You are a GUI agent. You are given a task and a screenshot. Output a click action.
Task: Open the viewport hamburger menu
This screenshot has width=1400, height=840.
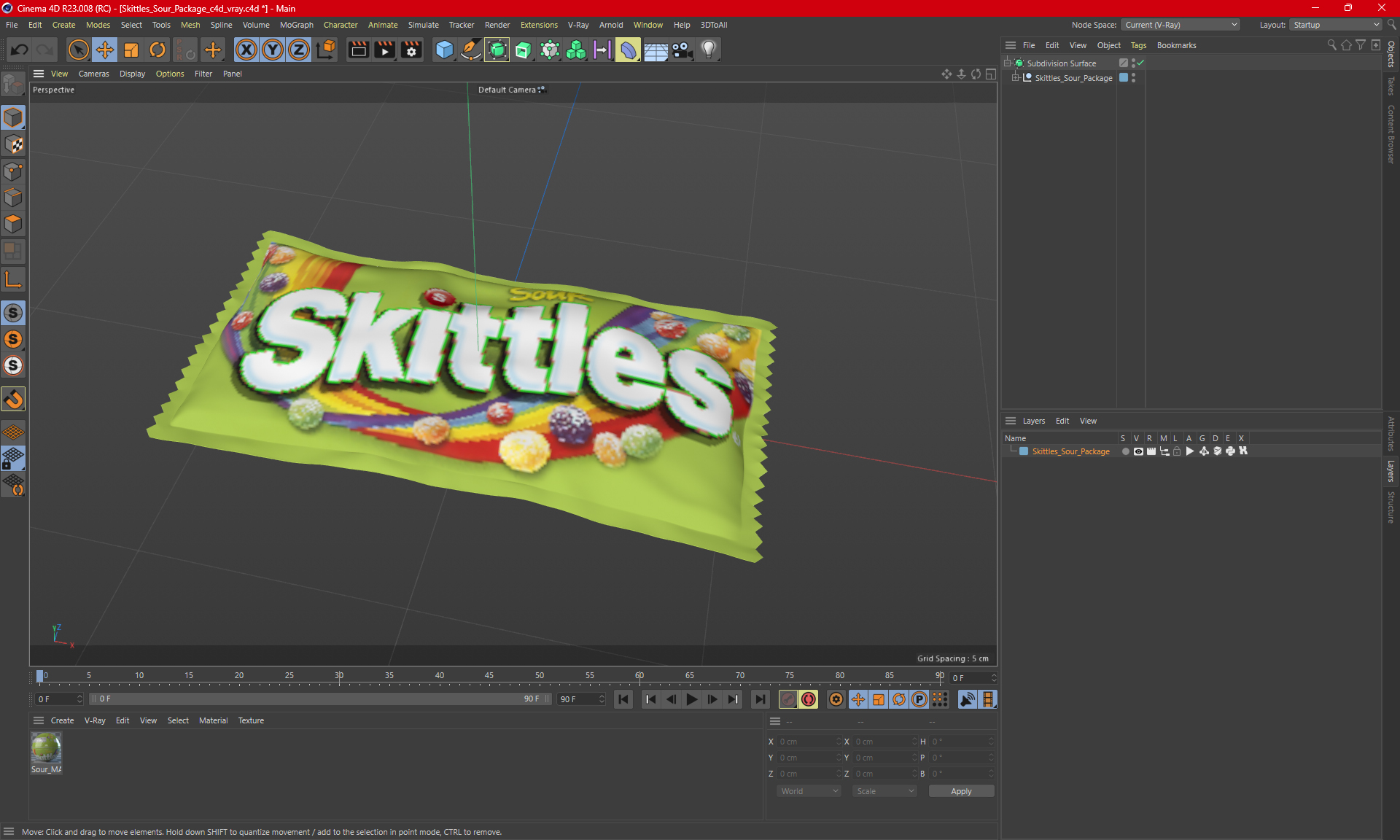[x=39, y=74]
